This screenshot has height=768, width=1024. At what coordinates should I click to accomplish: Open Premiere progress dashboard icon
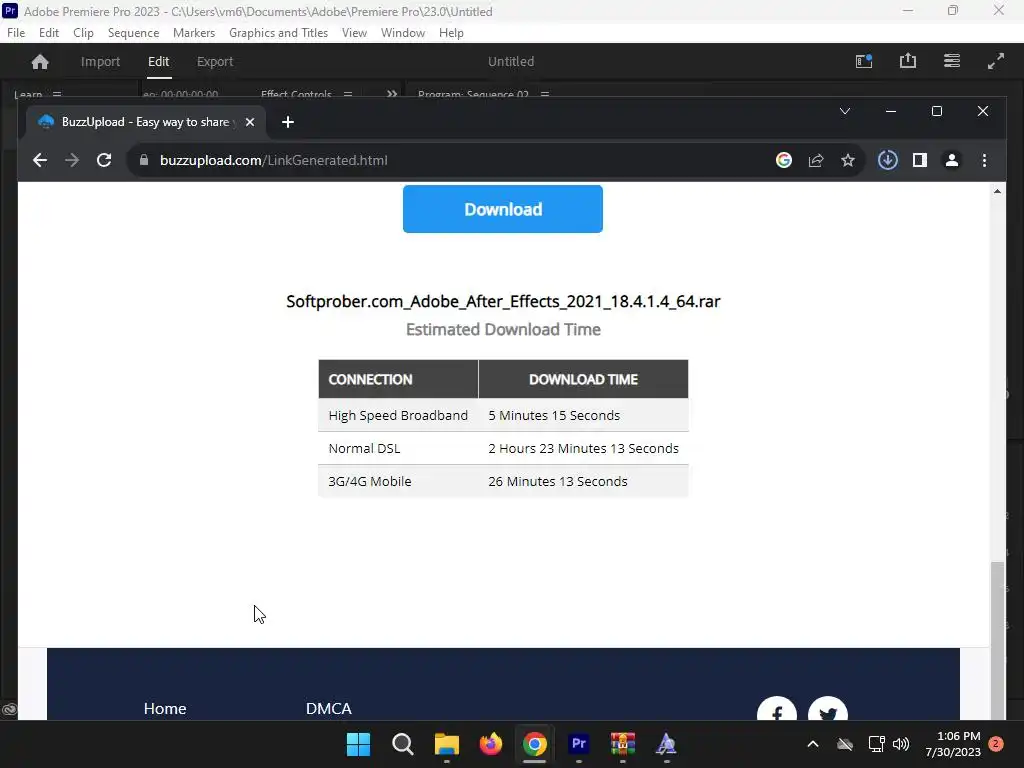(x=952, y=61)
